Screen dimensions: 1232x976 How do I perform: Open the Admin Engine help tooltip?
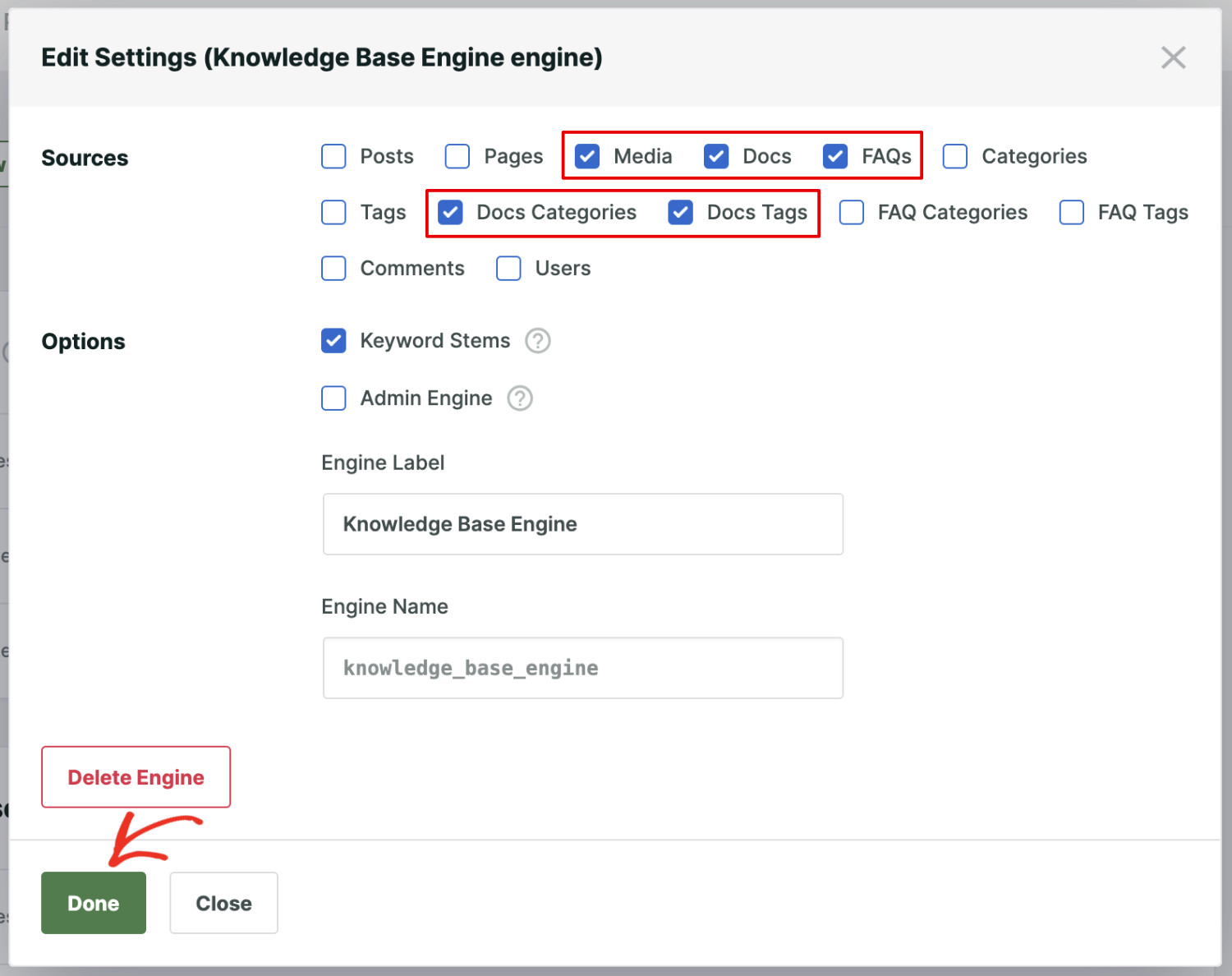(519, 398)
